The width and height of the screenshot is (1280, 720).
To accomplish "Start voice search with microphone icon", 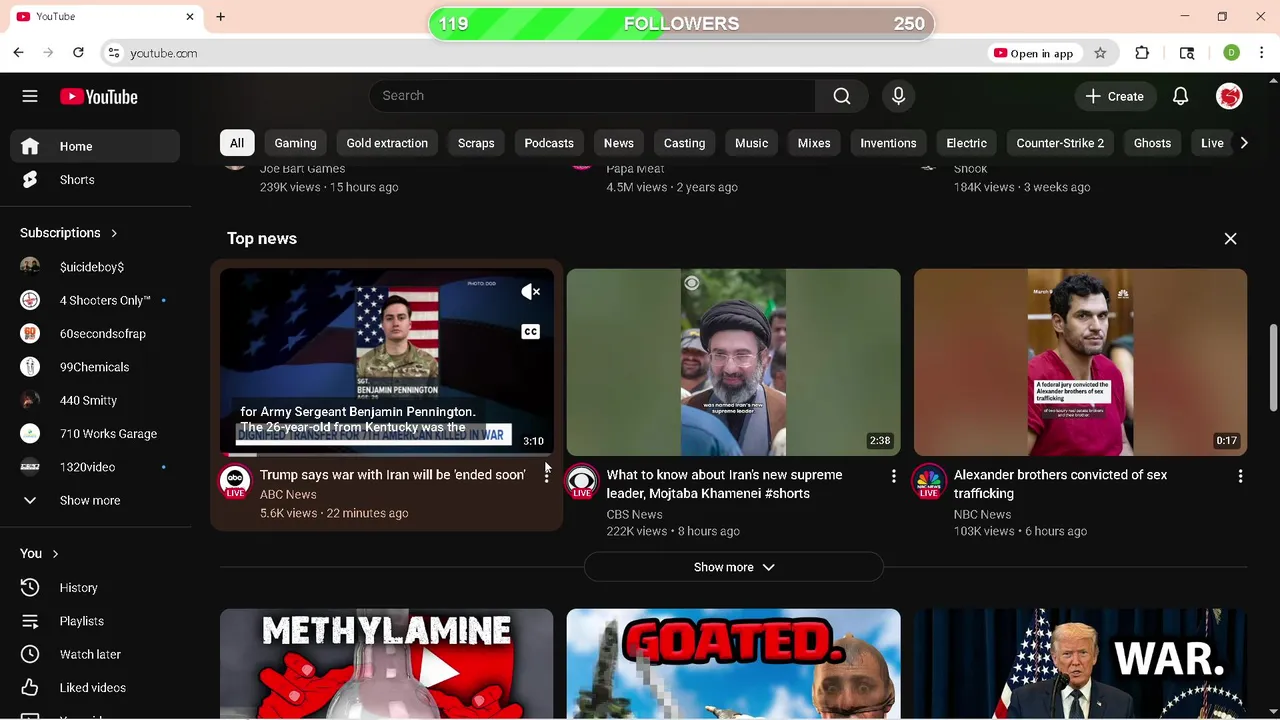I will (898, 96).
